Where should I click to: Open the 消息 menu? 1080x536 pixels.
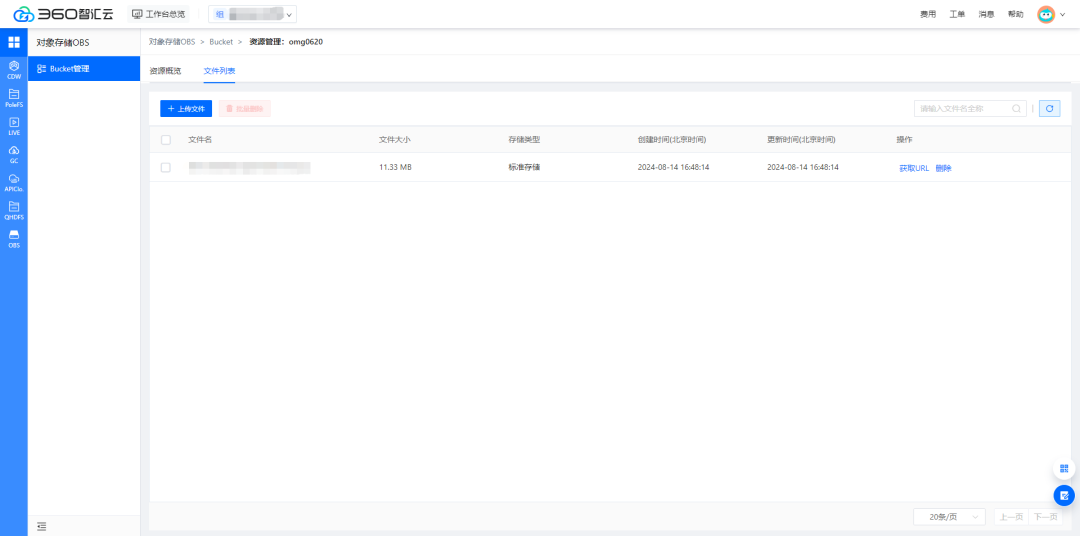(x=986, y=14)
